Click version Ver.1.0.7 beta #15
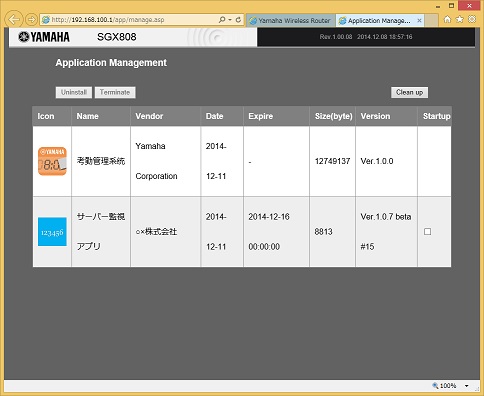The width and height of the screenshot is (484, 396). click(x=386, y=232)
